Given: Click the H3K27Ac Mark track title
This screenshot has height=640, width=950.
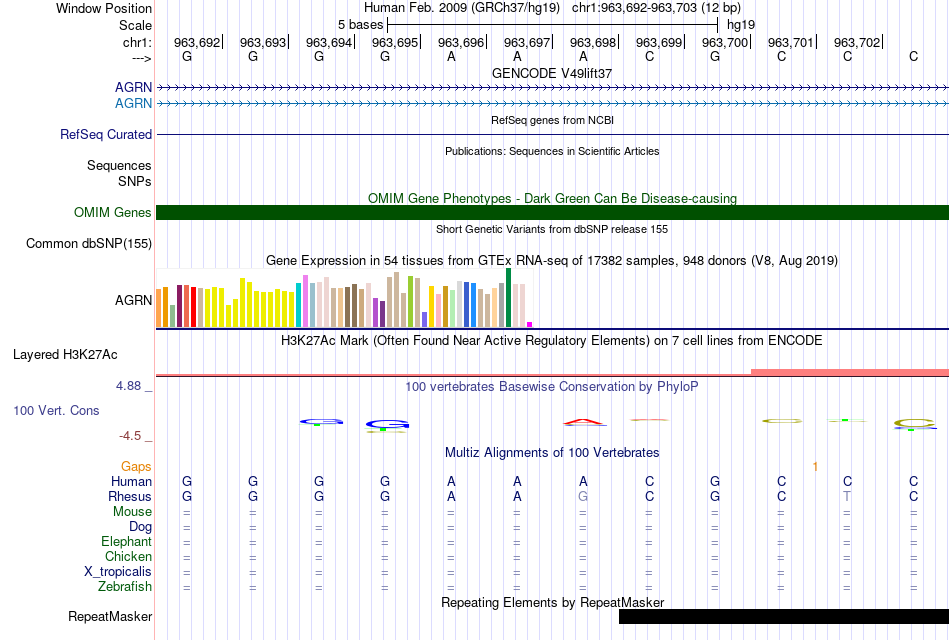Looking at the screenshot, I should [x=552, y=341].
